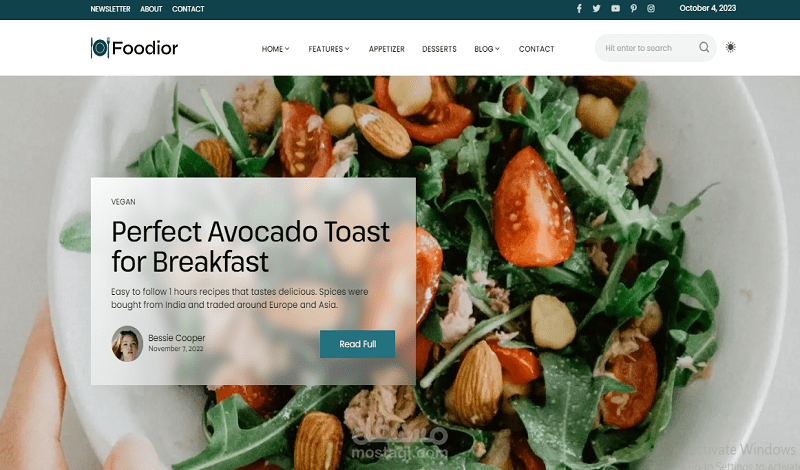Click Bessie Cooper's author avatar
Viewport: 800px width, 470px height.
coord(127,344)
